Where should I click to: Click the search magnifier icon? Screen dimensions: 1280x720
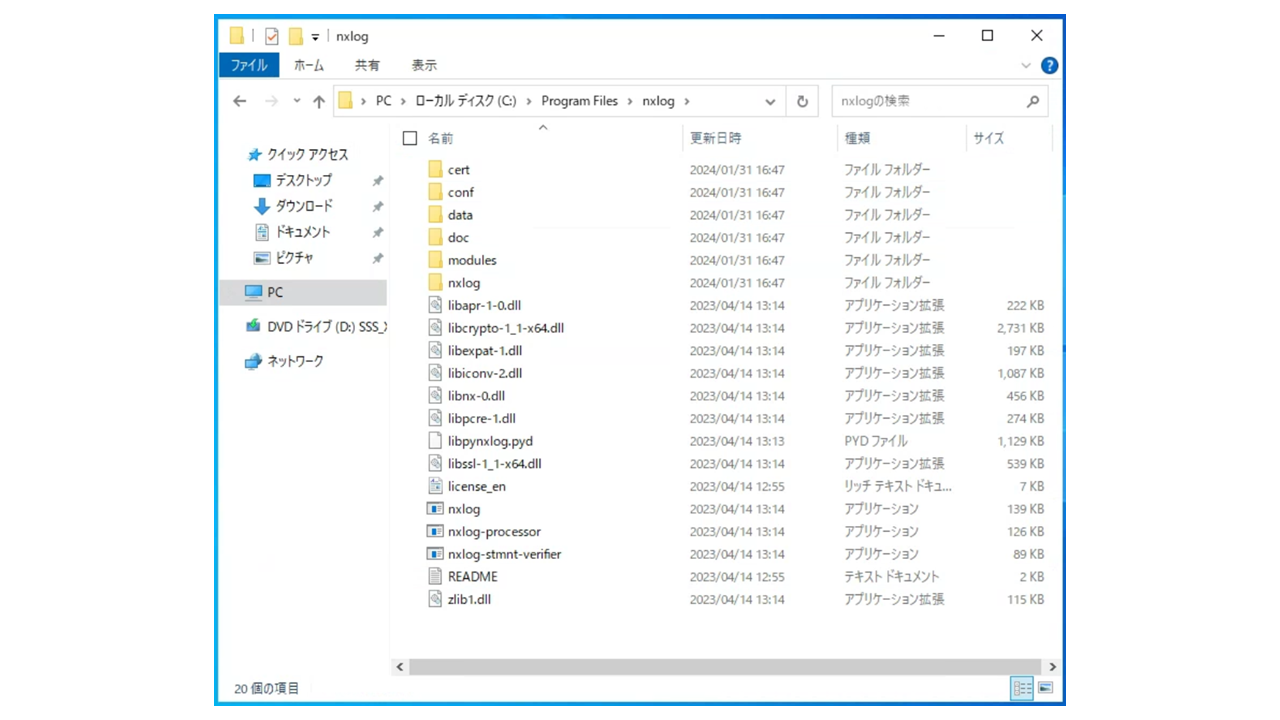coord(1033,101)
